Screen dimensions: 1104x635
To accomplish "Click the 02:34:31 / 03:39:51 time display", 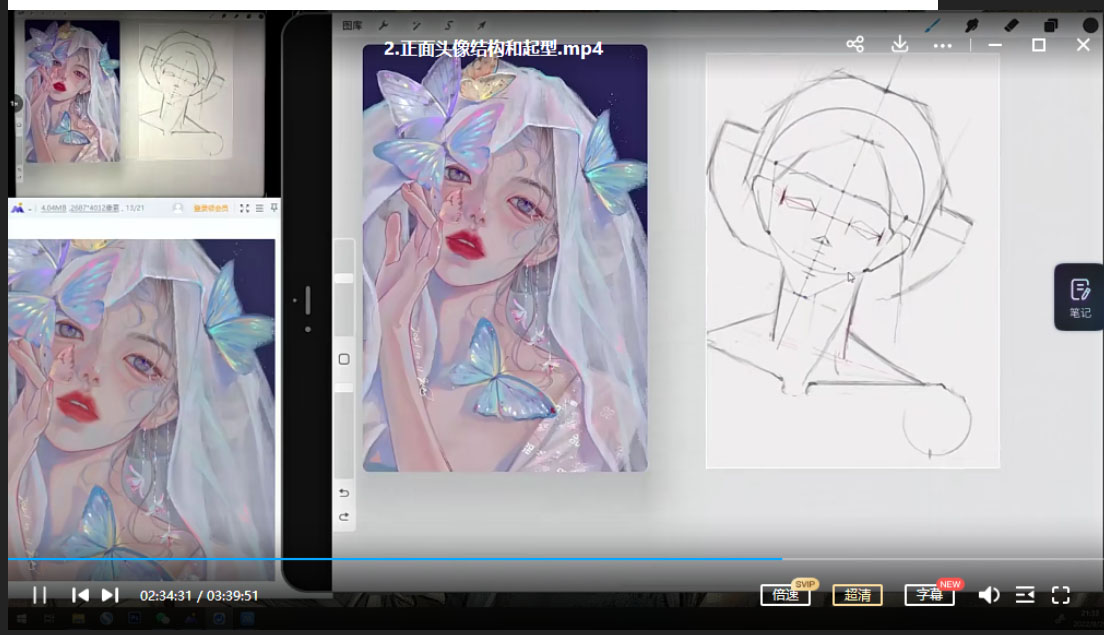I will click(199, 596).
